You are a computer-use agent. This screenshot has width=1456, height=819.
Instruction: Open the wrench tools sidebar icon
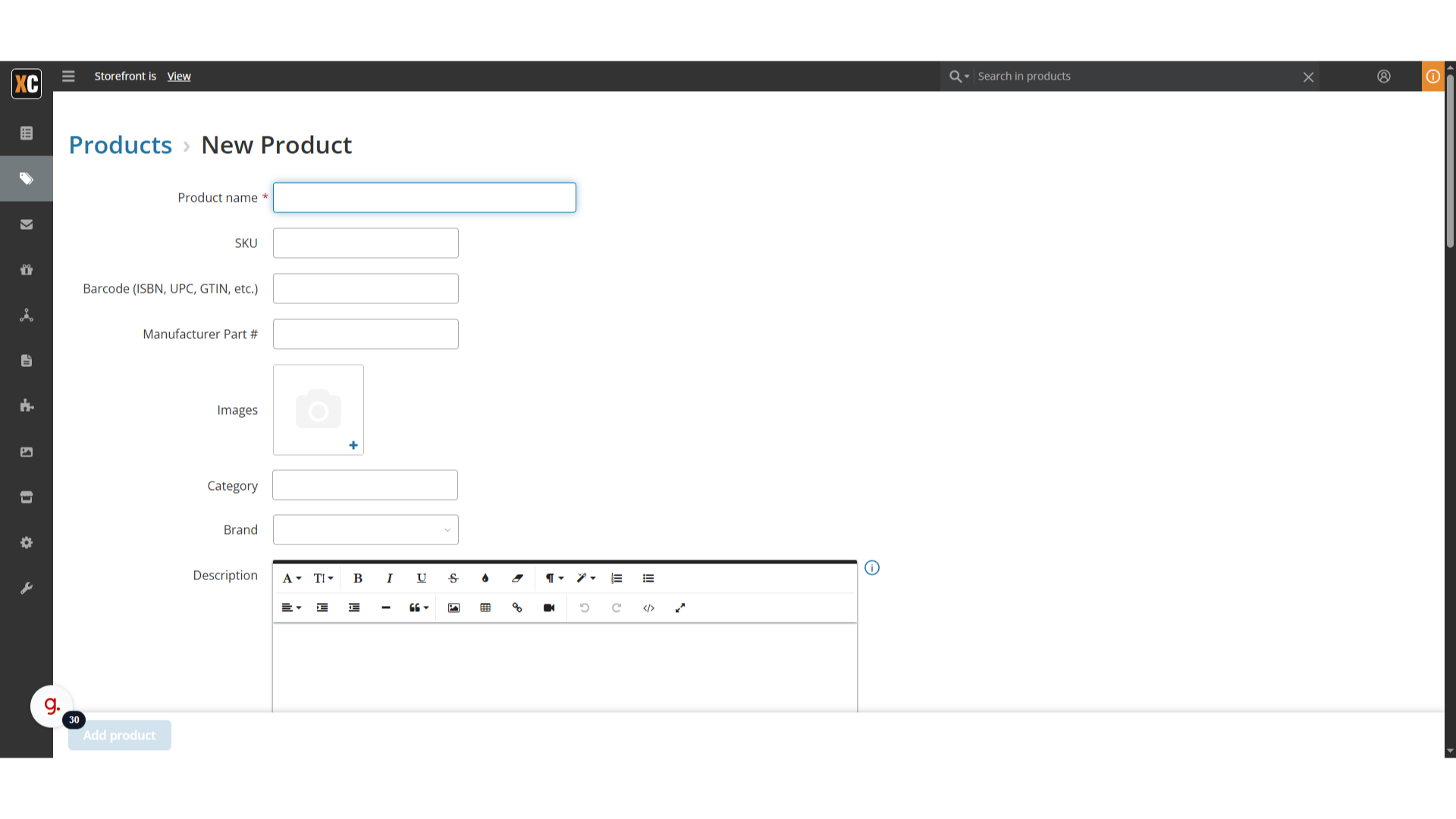tap(27, 588)
